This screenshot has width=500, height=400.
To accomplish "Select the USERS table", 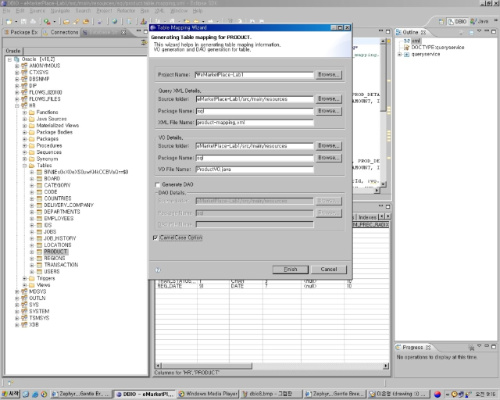I will point(52,272).
